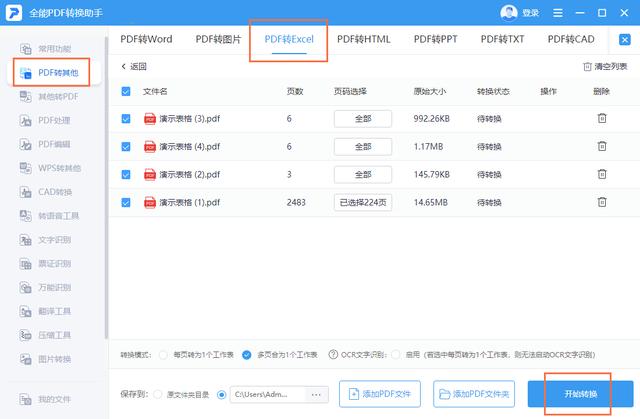This screenshot has width=640, height=419.
Task: Open page selection 全部 for 演示表格 (2).pdf
Action: tap(362, 174)
